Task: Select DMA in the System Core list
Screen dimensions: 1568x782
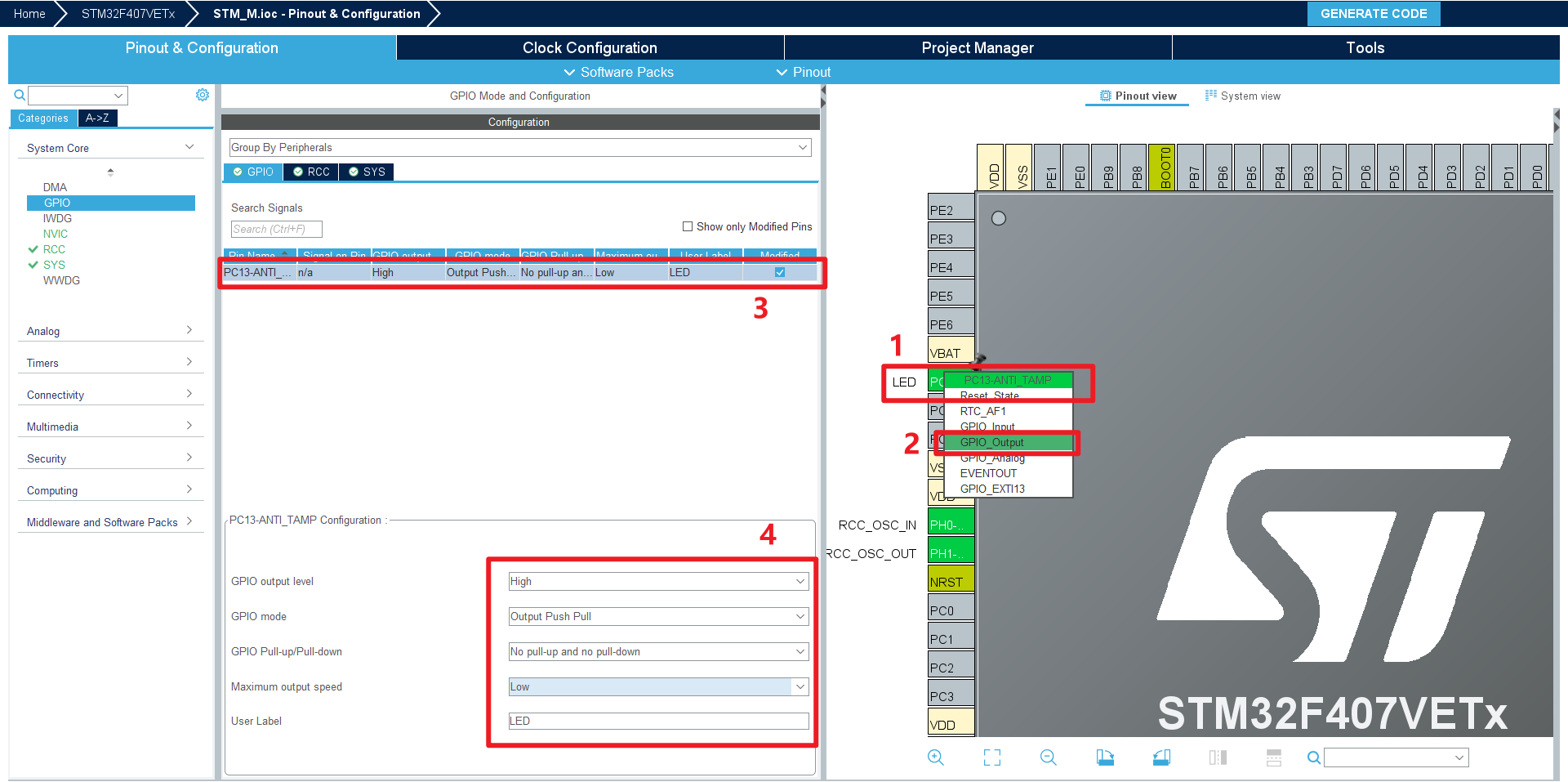Action: click(x=55, y=187)
